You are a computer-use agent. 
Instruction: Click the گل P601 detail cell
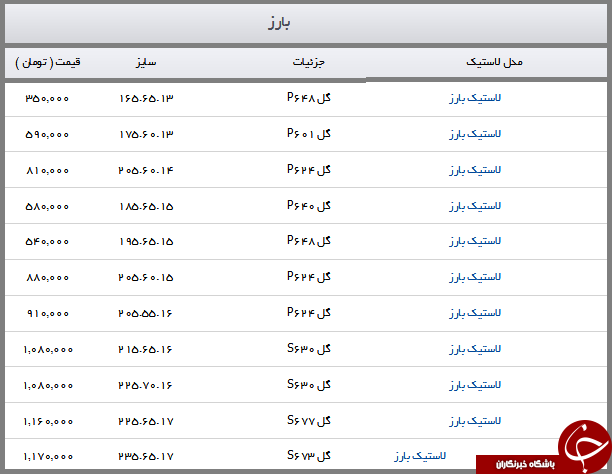[x=309, y=134]
